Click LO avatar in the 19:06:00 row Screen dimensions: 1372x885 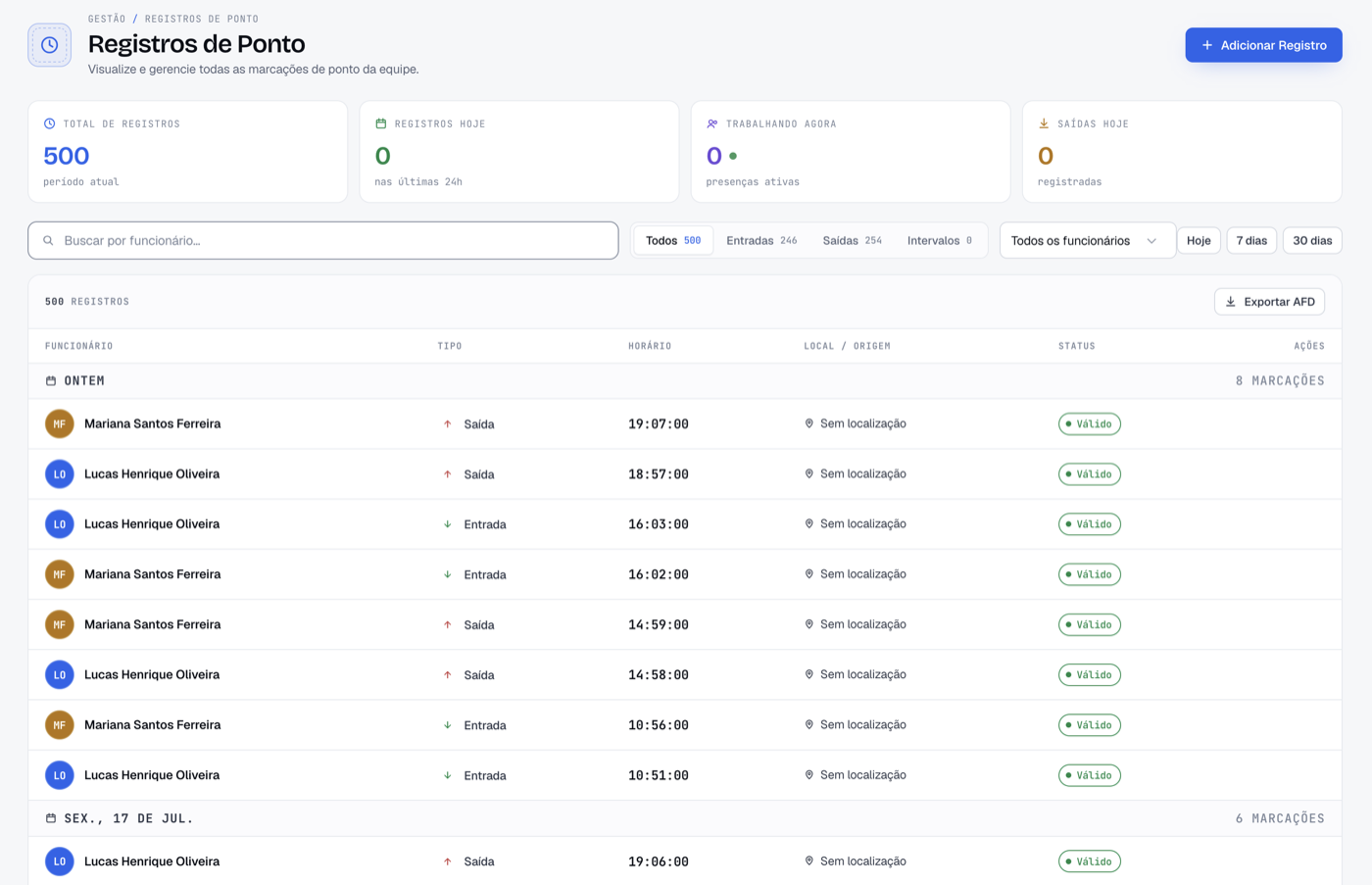tap(60, 860)
